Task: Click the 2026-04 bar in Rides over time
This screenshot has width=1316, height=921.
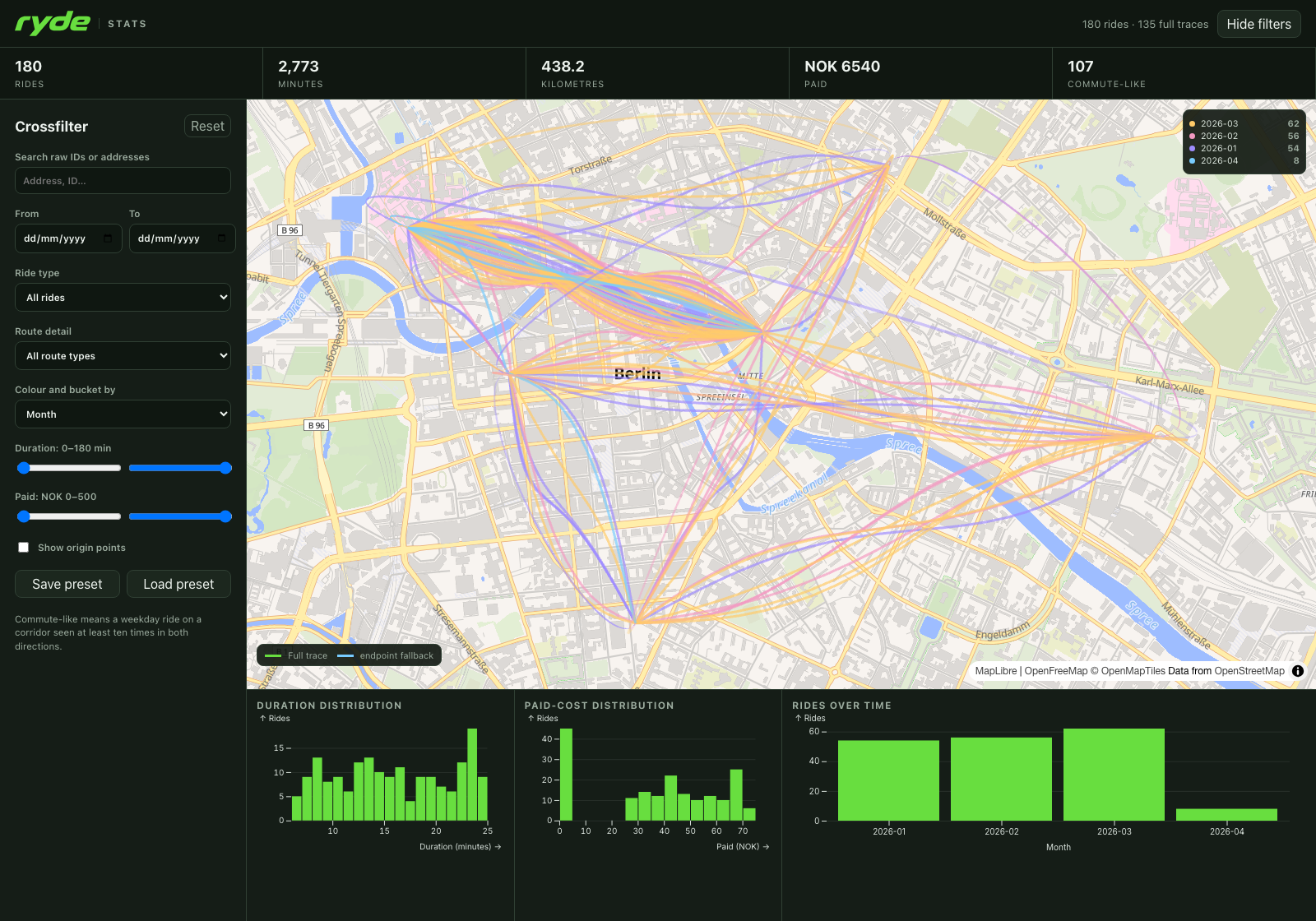Action: click(1227, 815)
